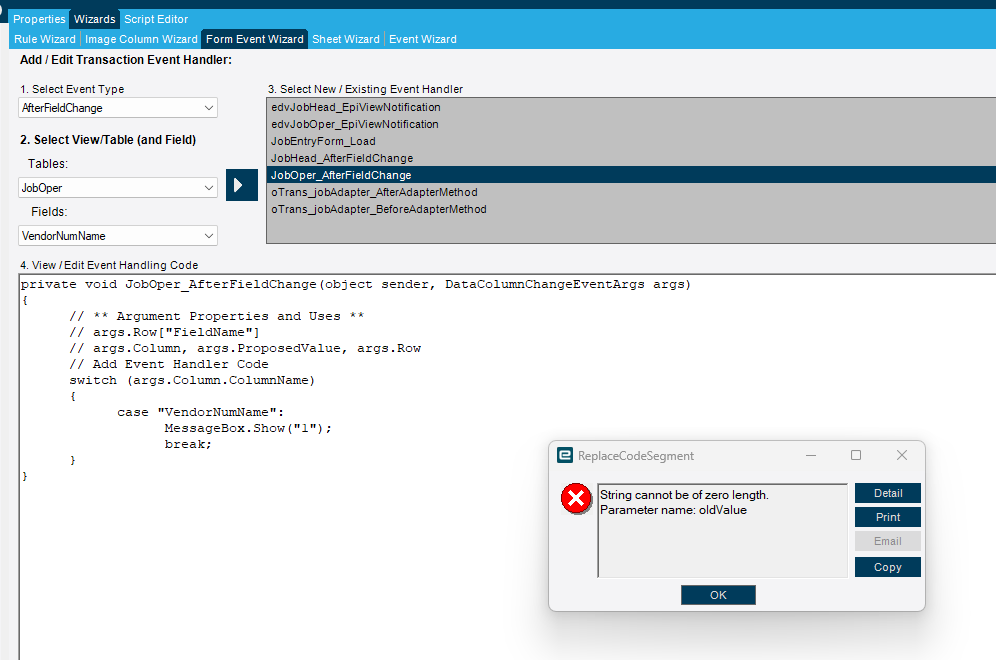
Task: Switch to the Script Editor tab
Action: tap(156, 19)
